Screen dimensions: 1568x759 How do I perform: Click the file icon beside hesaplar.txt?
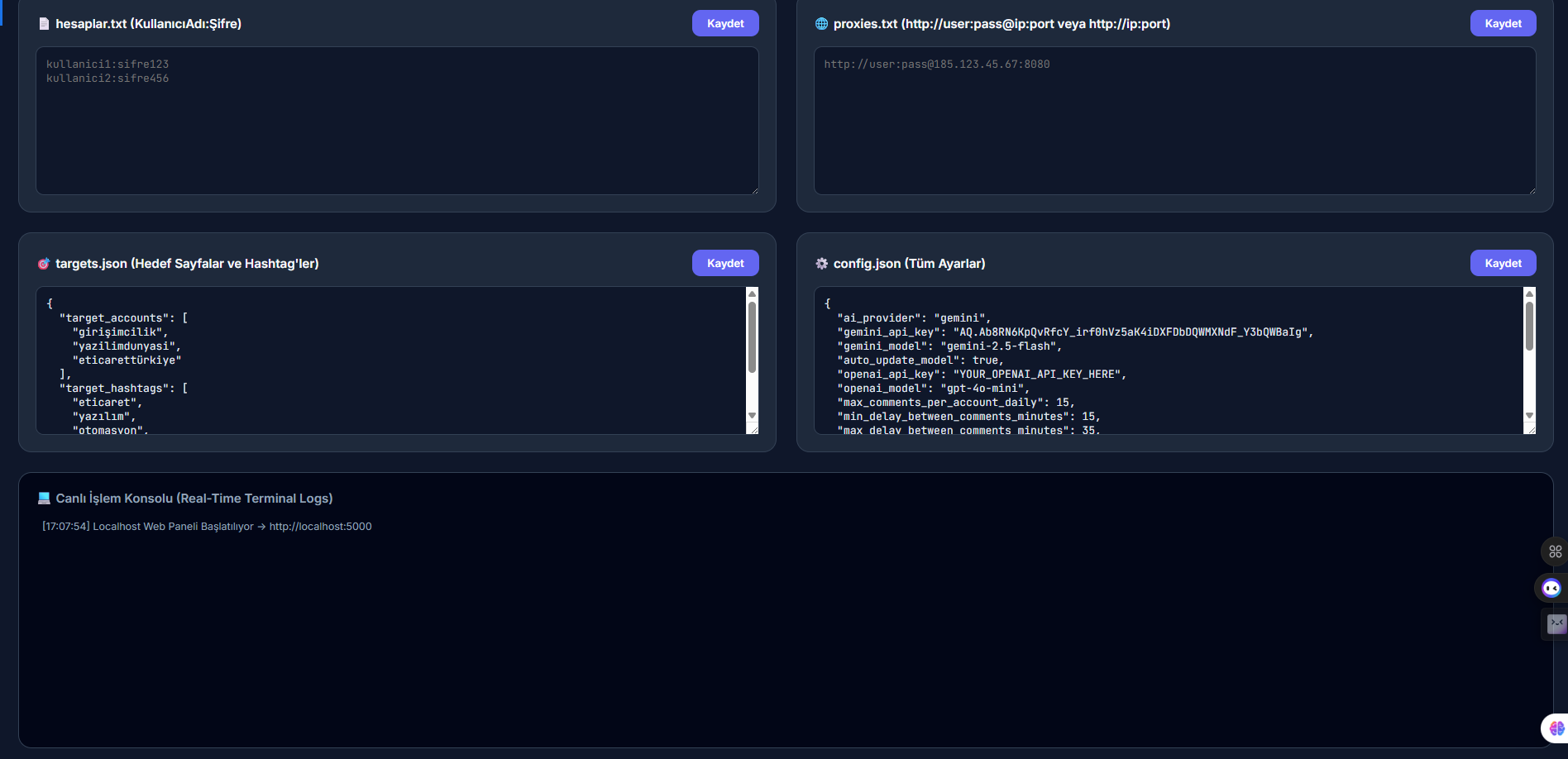pyautogui.click(x=44, y=24)
